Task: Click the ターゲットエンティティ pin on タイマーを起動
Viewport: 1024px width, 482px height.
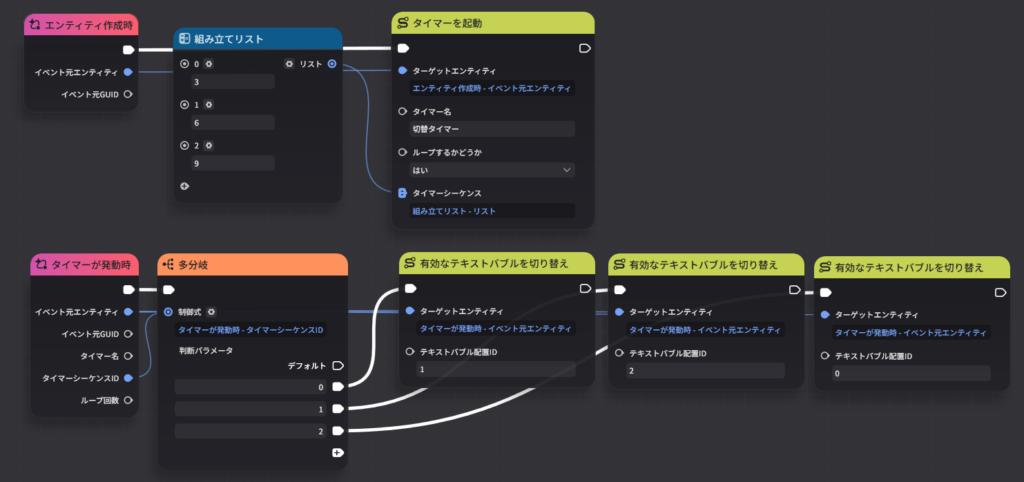Action: 403,70
